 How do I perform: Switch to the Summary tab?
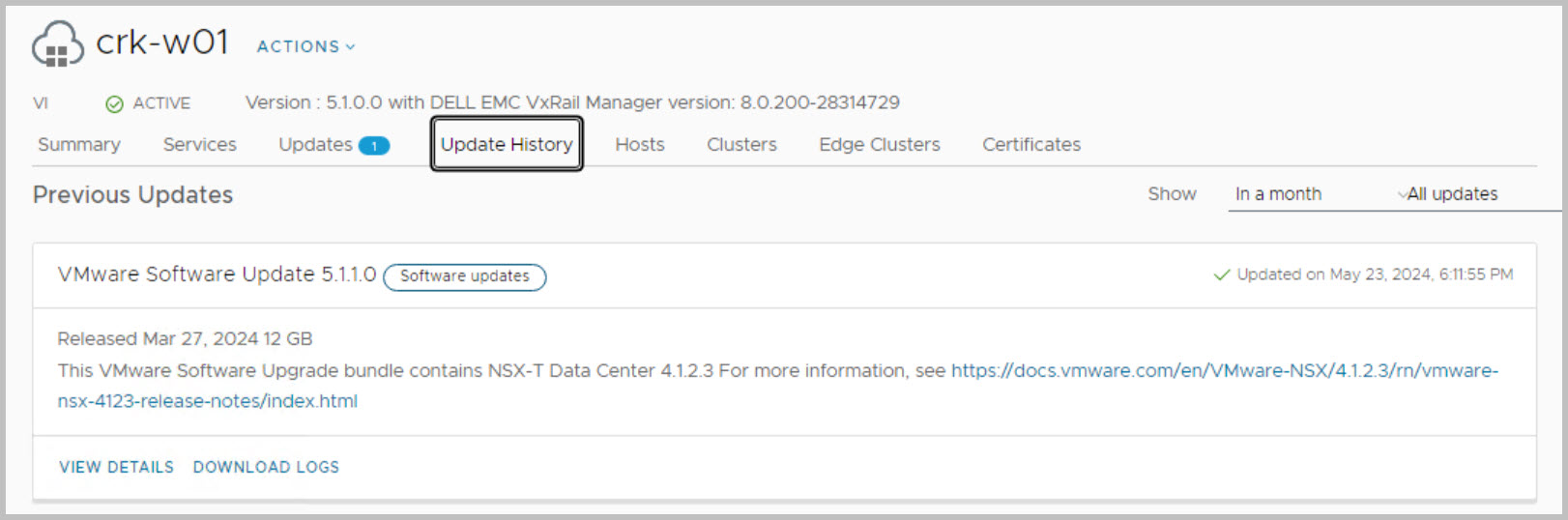(x=79, y=145)
